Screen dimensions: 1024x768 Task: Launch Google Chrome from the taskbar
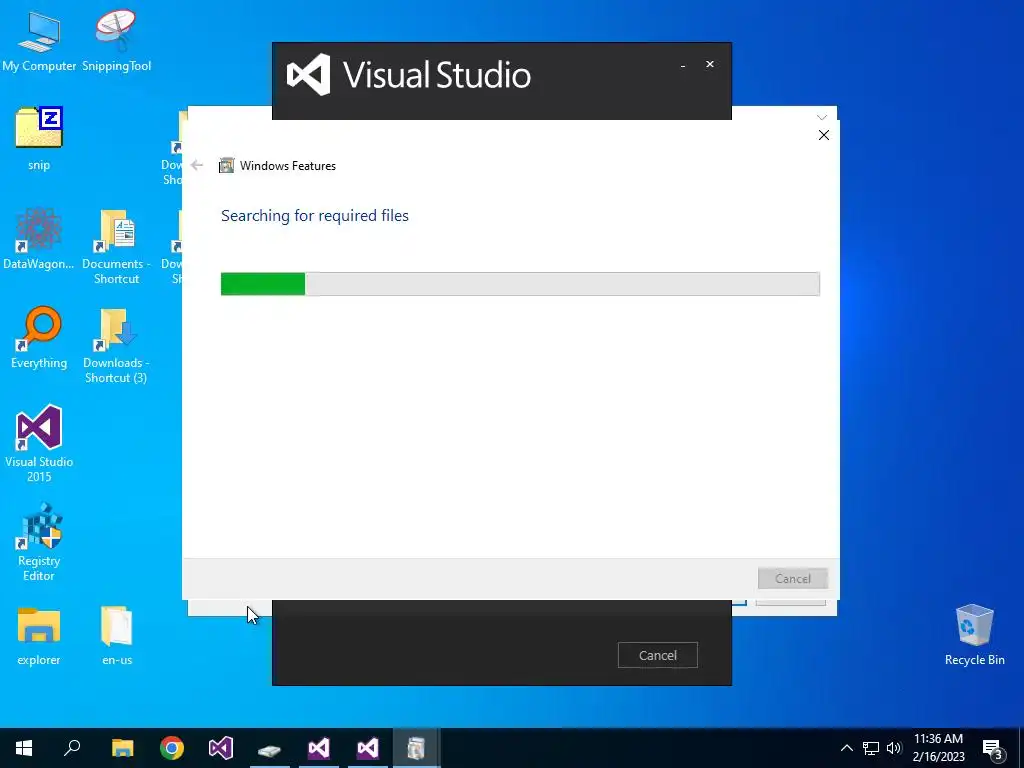point(172,748)
